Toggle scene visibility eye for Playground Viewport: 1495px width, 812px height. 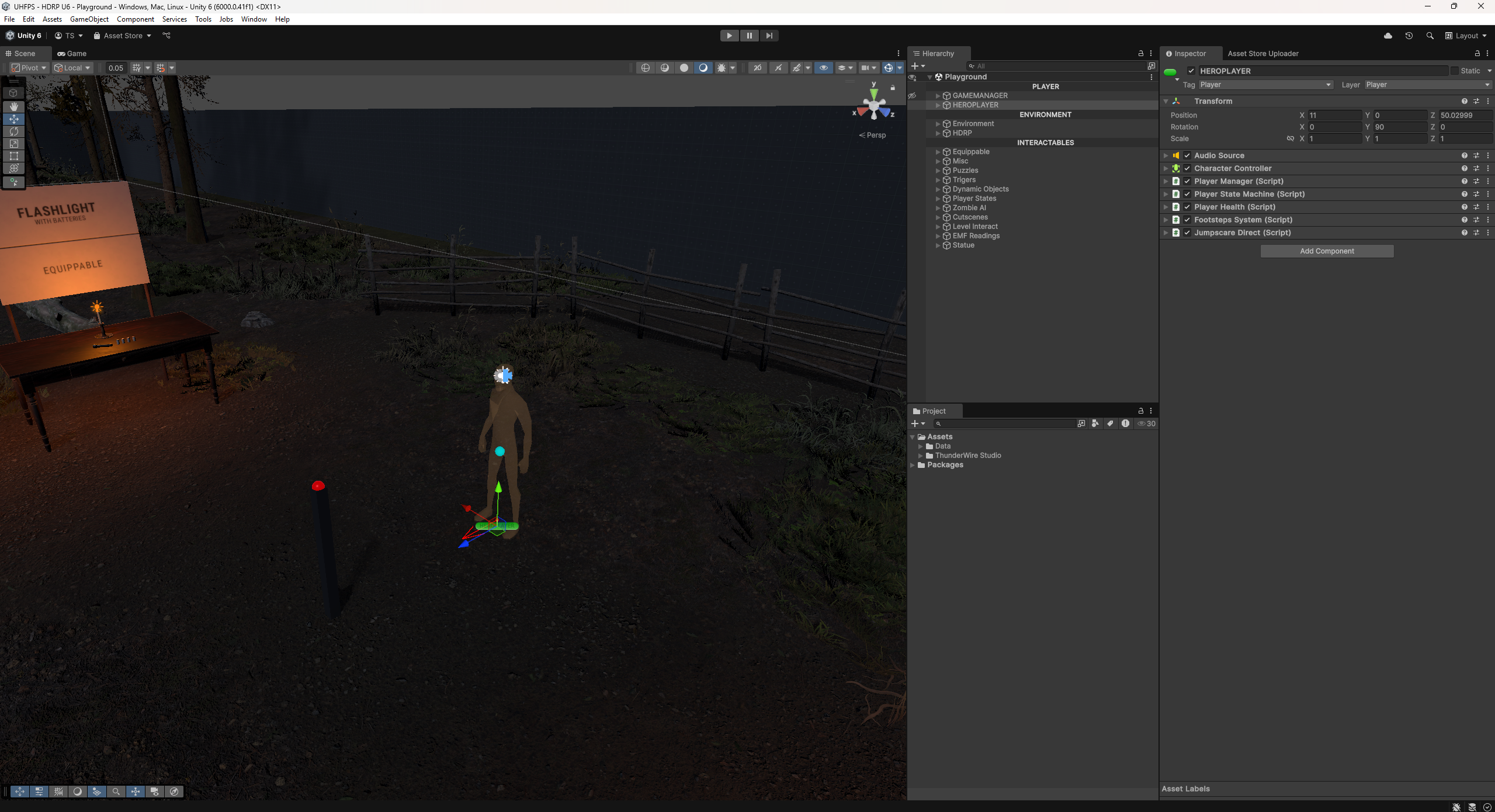tap(912, 77)
